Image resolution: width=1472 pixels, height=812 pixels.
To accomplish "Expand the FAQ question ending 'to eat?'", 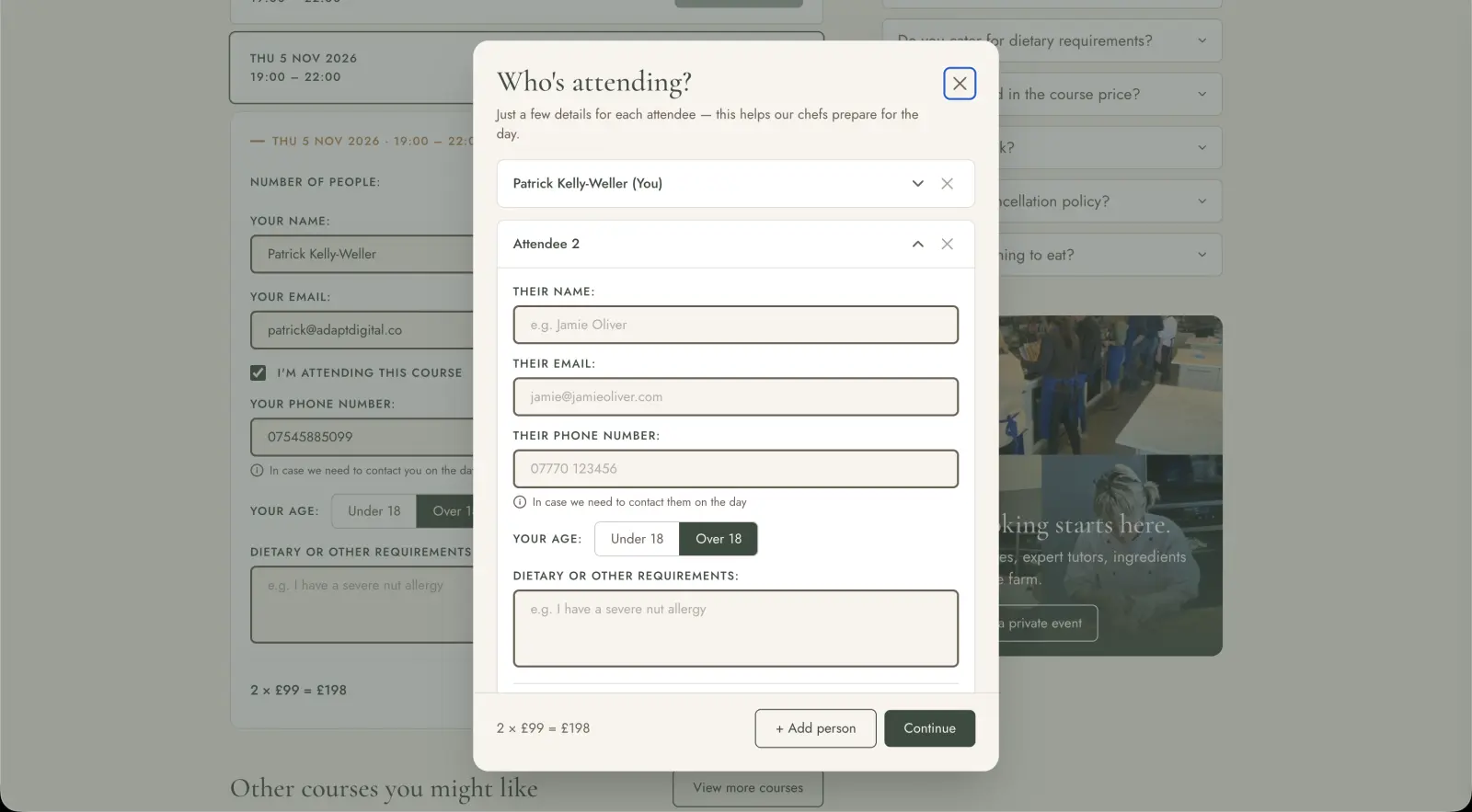I will (1110, 255).
